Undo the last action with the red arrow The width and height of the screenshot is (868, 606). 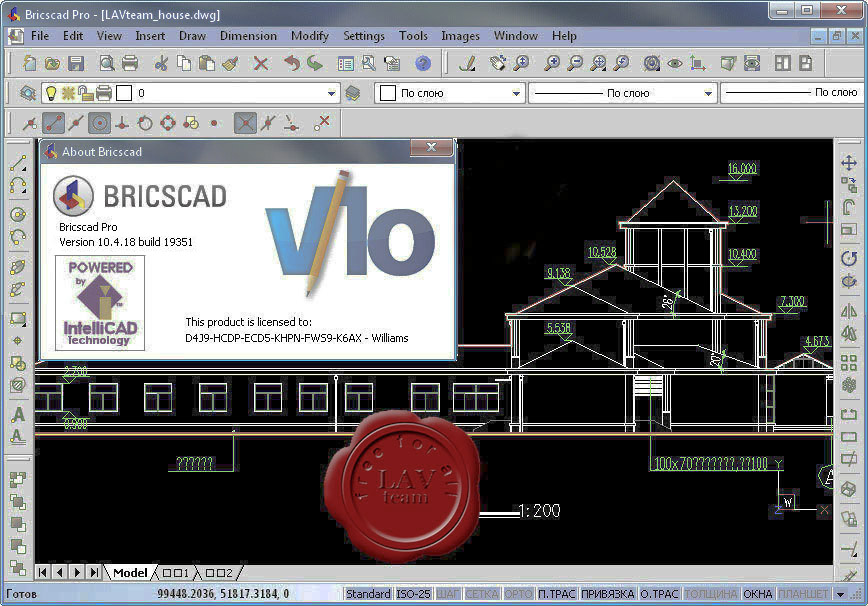pyautogui.click(x=292, y=63)
